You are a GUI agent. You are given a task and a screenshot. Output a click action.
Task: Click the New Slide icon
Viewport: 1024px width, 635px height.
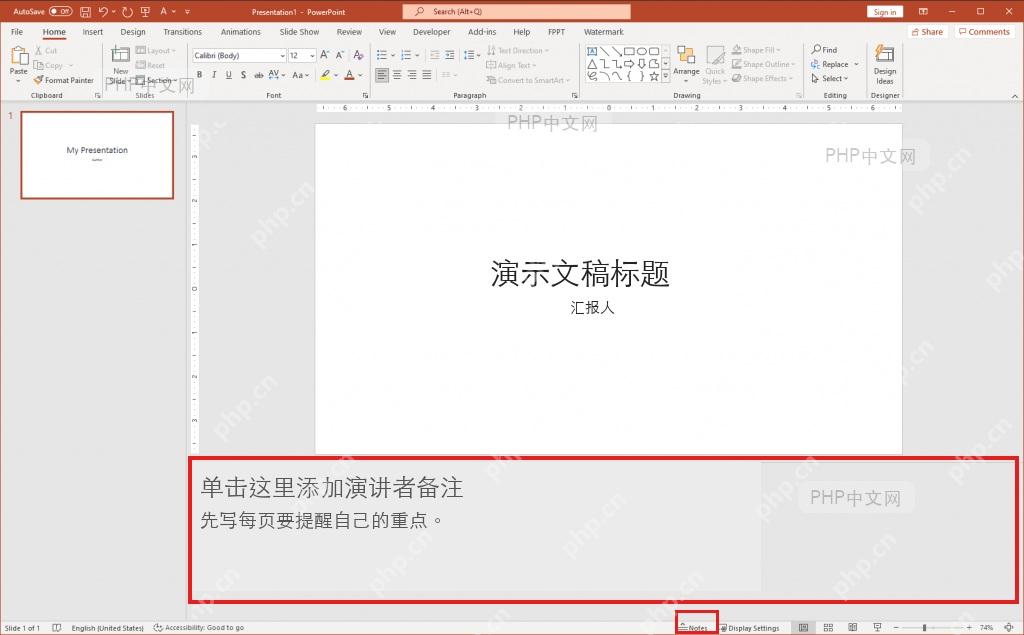[x=121, y=55]
